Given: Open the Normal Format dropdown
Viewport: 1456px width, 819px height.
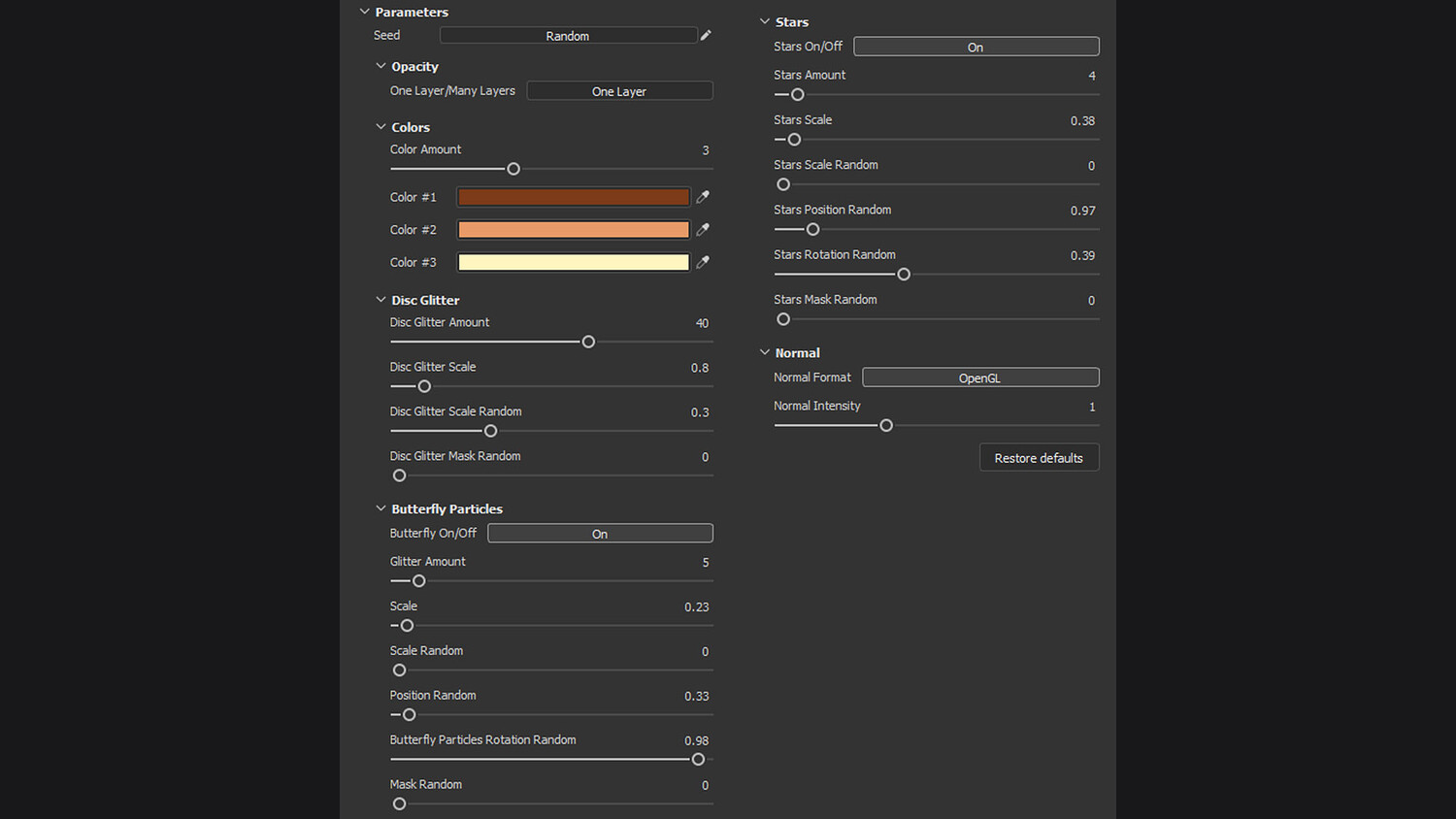Looking at the screenshot, I should tap(980, 377).
